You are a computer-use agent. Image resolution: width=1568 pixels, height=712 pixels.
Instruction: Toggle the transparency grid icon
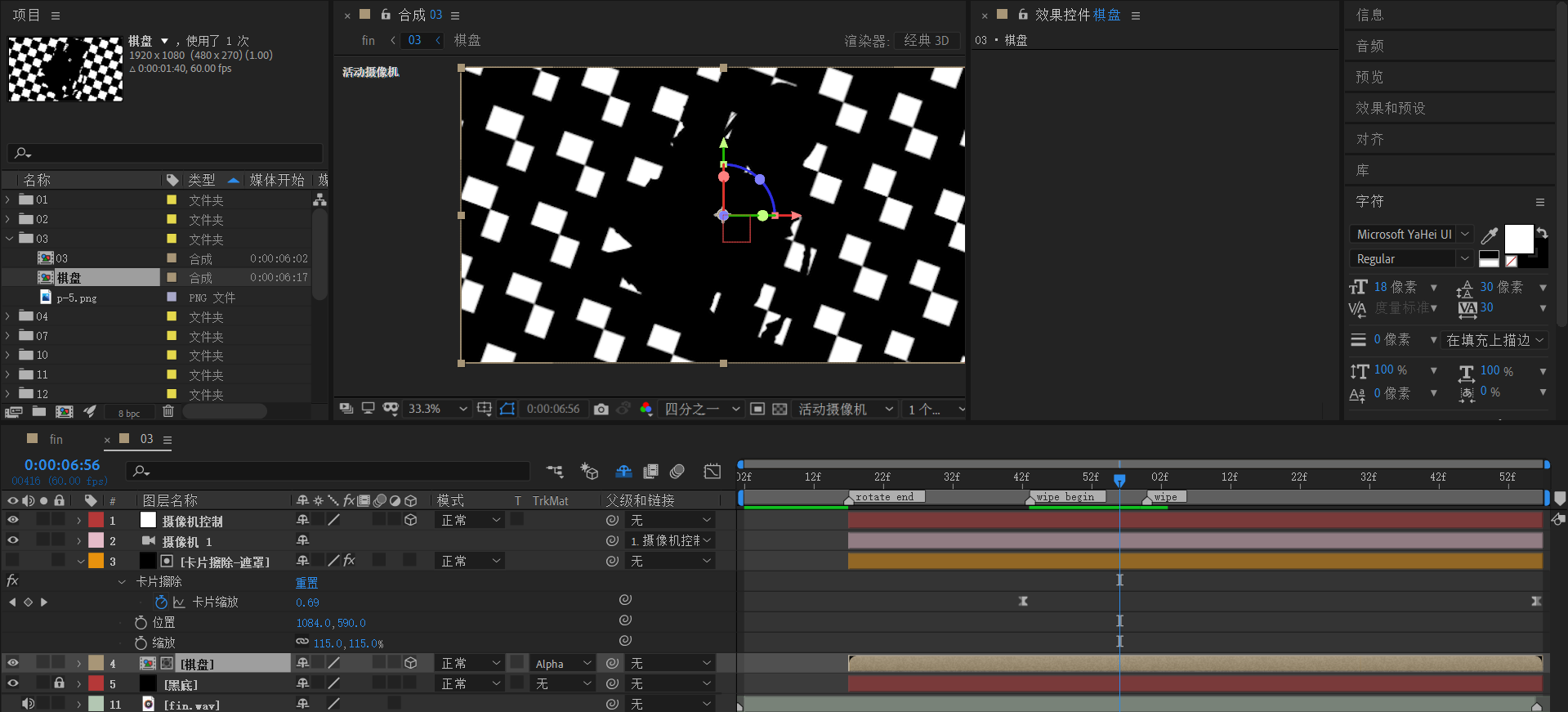[780, 409]
